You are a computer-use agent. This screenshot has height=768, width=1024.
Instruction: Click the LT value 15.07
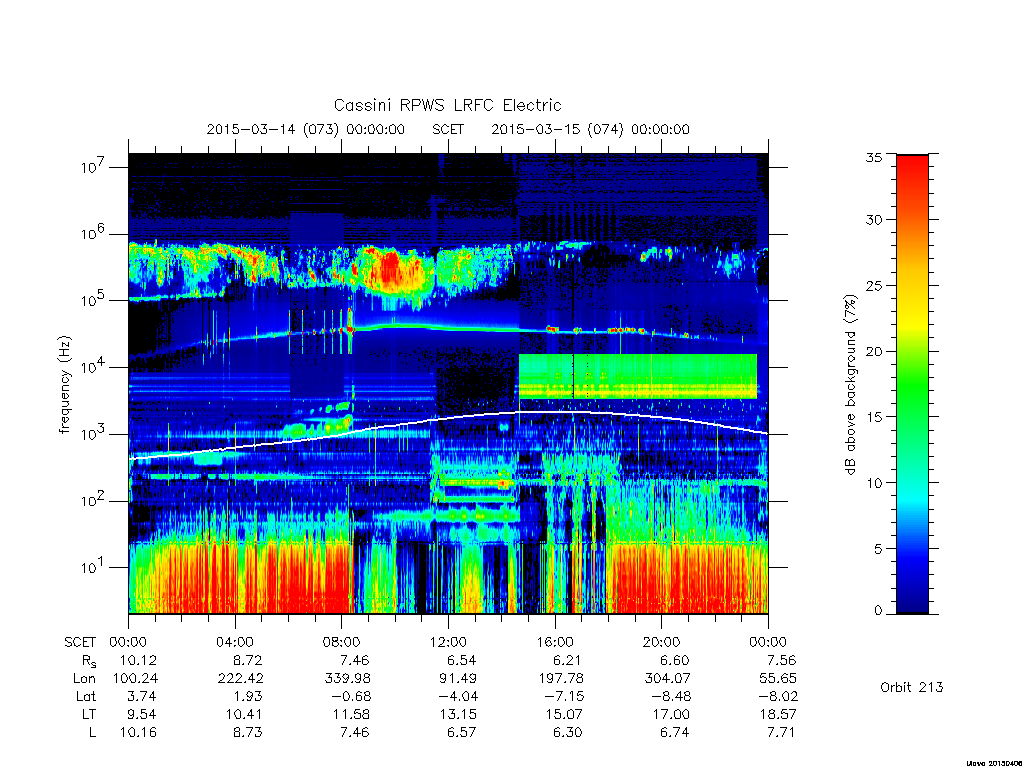(x=564, y=714)
